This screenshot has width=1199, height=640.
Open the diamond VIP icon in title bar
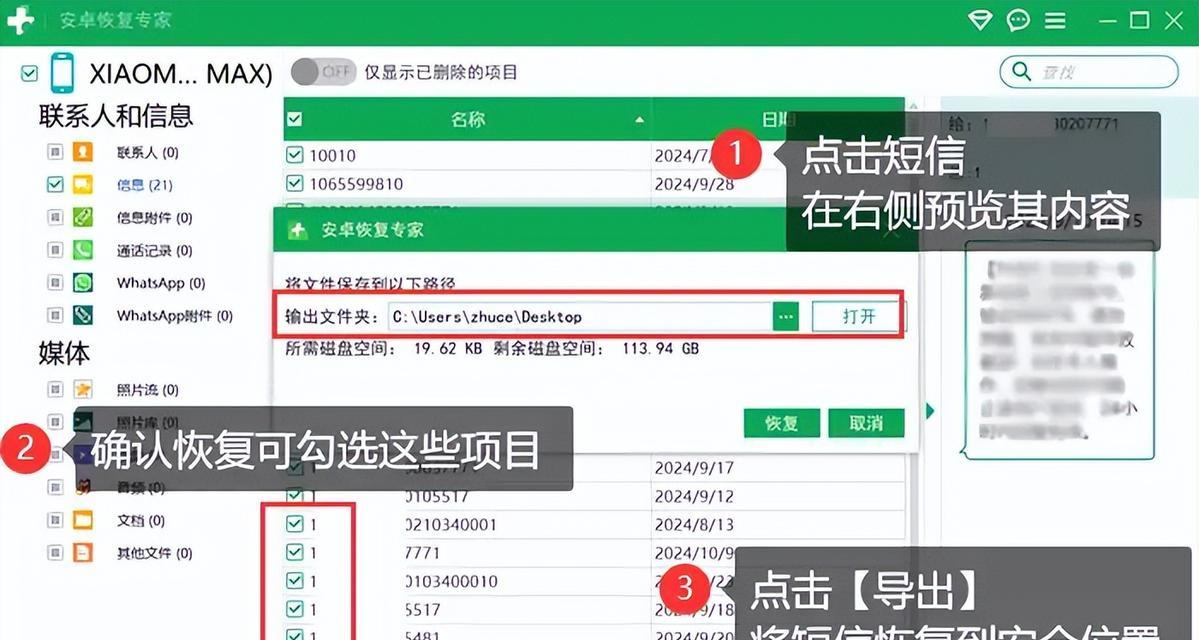point(980,20)
